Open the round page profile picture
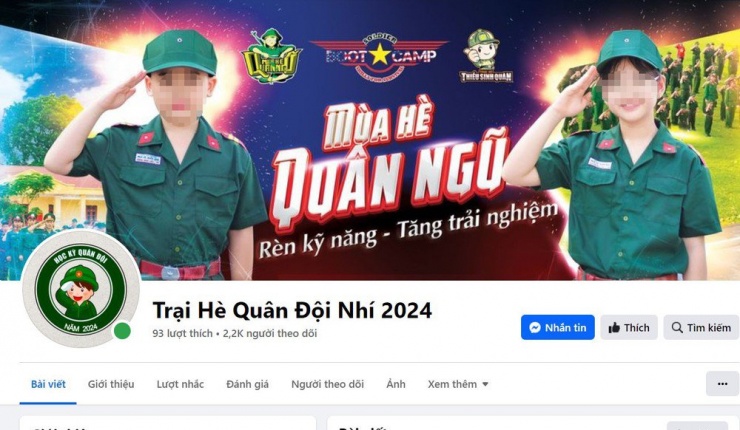The height and width of the screenshot is (430, 740). (81, 289)
